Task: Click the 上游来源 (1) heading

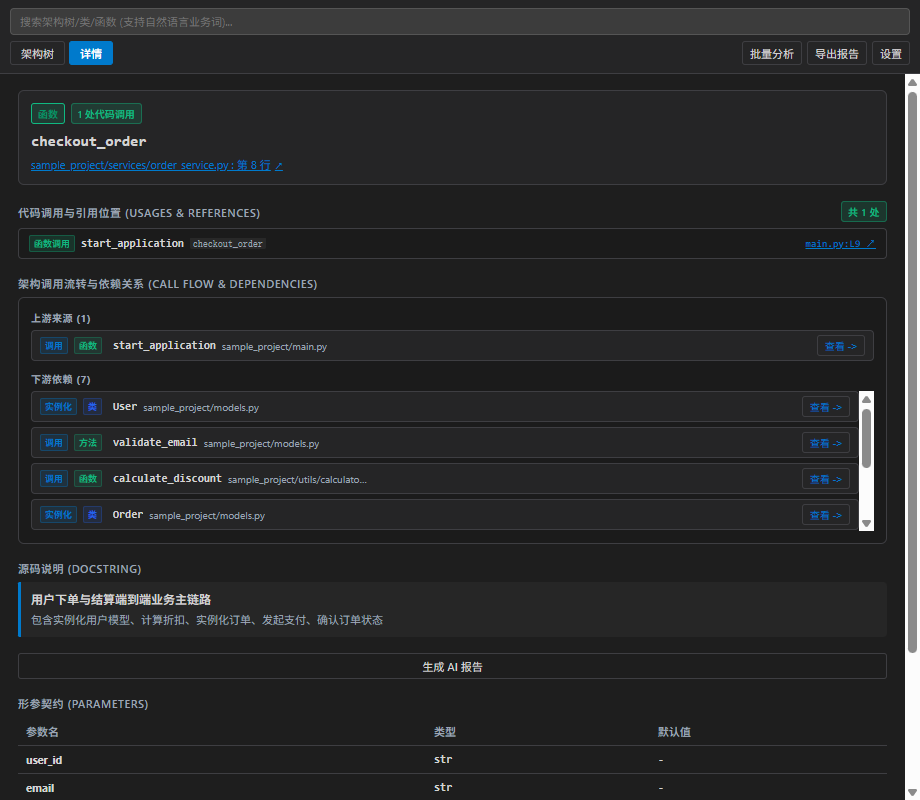Action: point(60,318)
